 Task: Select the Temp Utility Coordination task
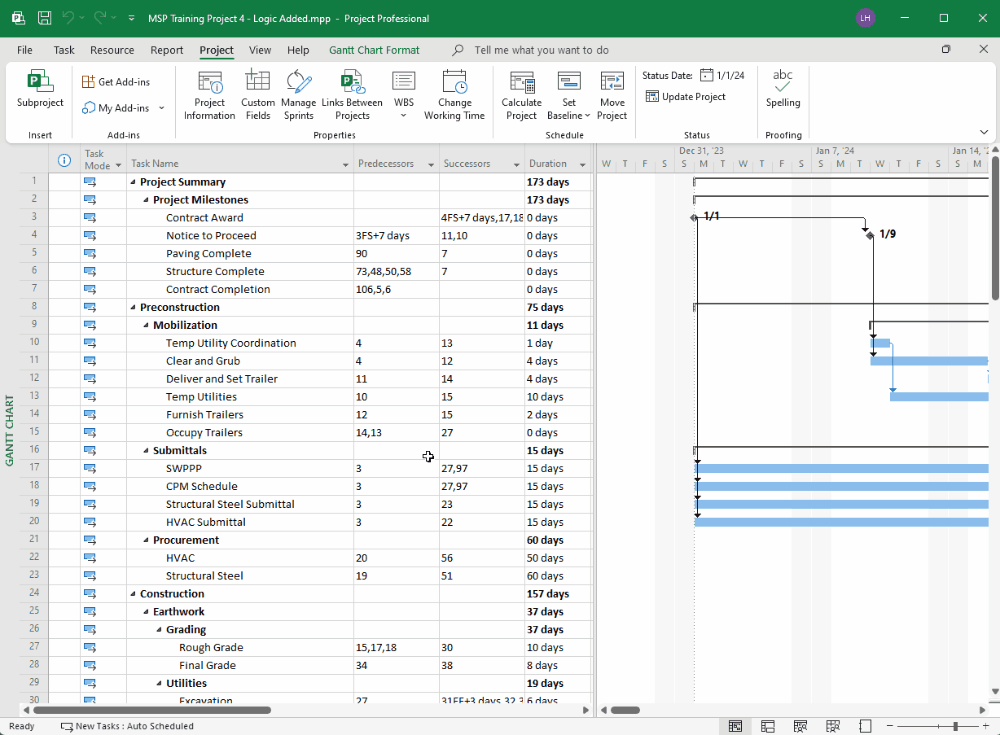(x=231, y=343)
